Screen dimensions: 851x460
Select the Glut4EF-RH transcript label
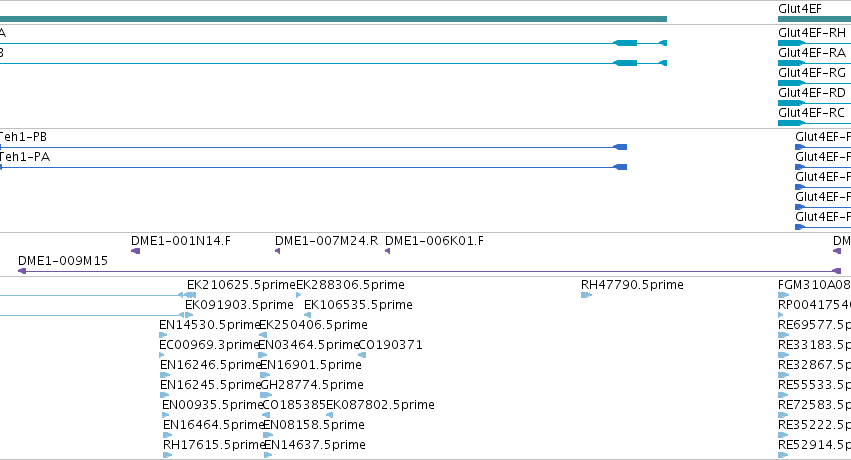coord(811,33)
